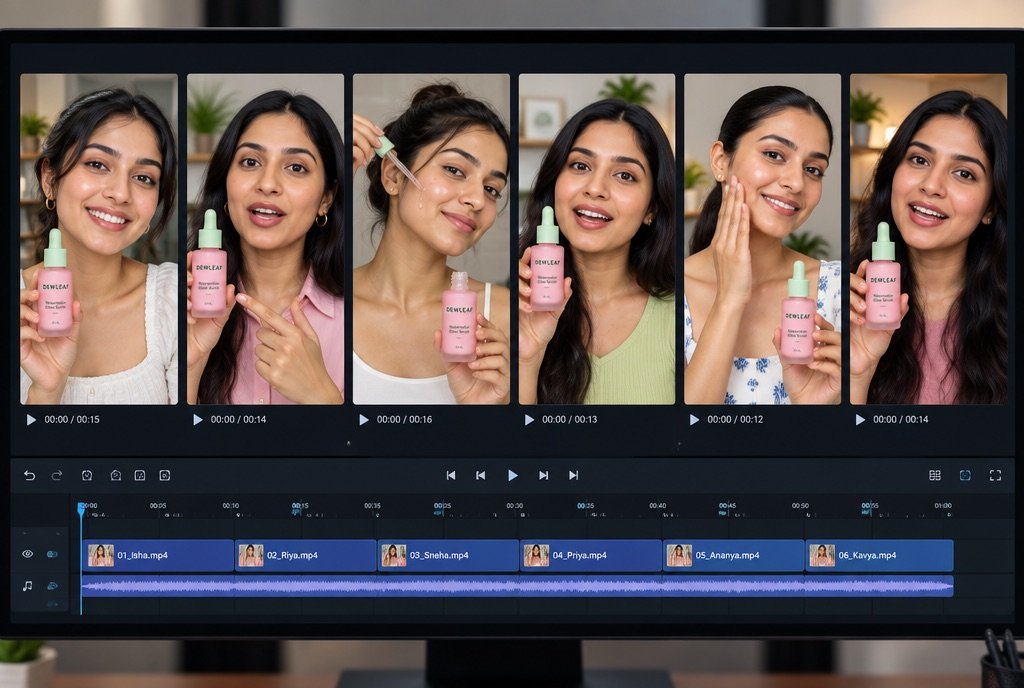Select the purple audio waveform clip
This screenshot has height=688, width=1024.
pyautogui.click(x=517, y=586)
